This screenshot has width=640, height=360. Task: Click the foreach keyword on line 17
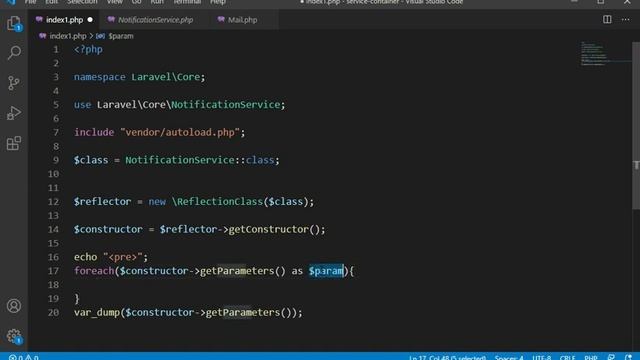(94, 271)
